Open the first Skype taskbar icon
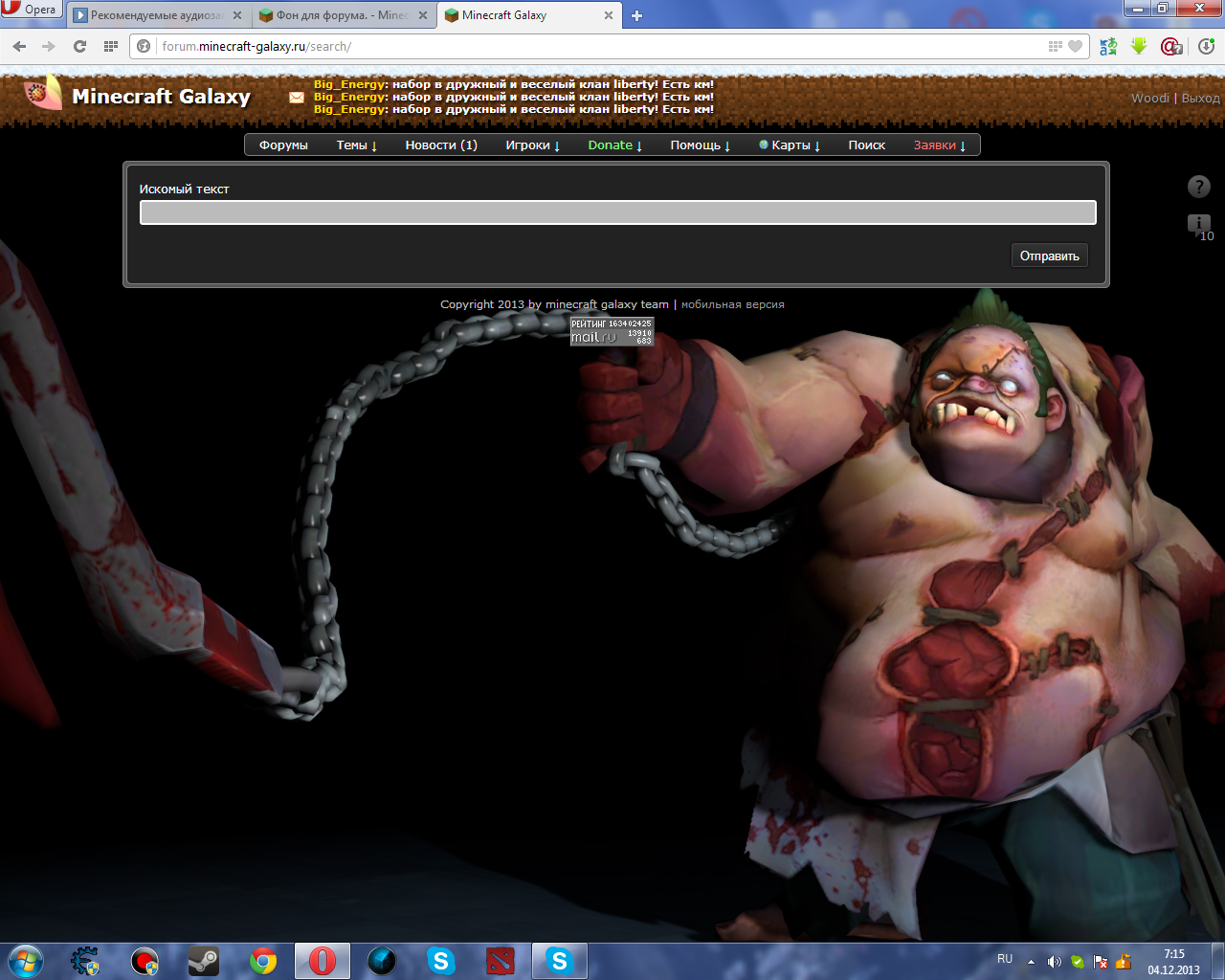The image size is (1225, 980). coord(441,961)
